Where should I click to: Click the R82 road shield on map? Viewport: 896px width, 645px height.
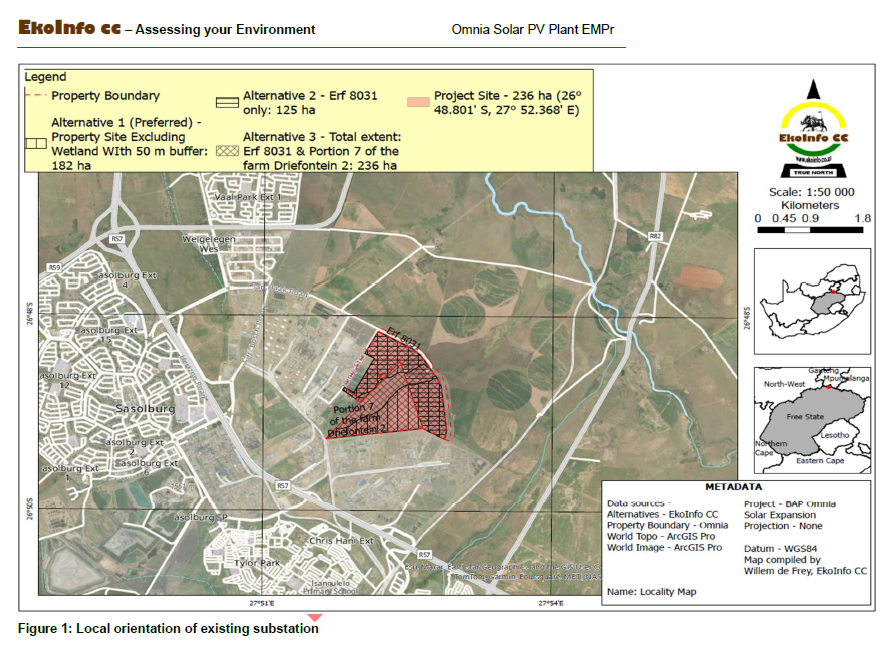point(655,235)
